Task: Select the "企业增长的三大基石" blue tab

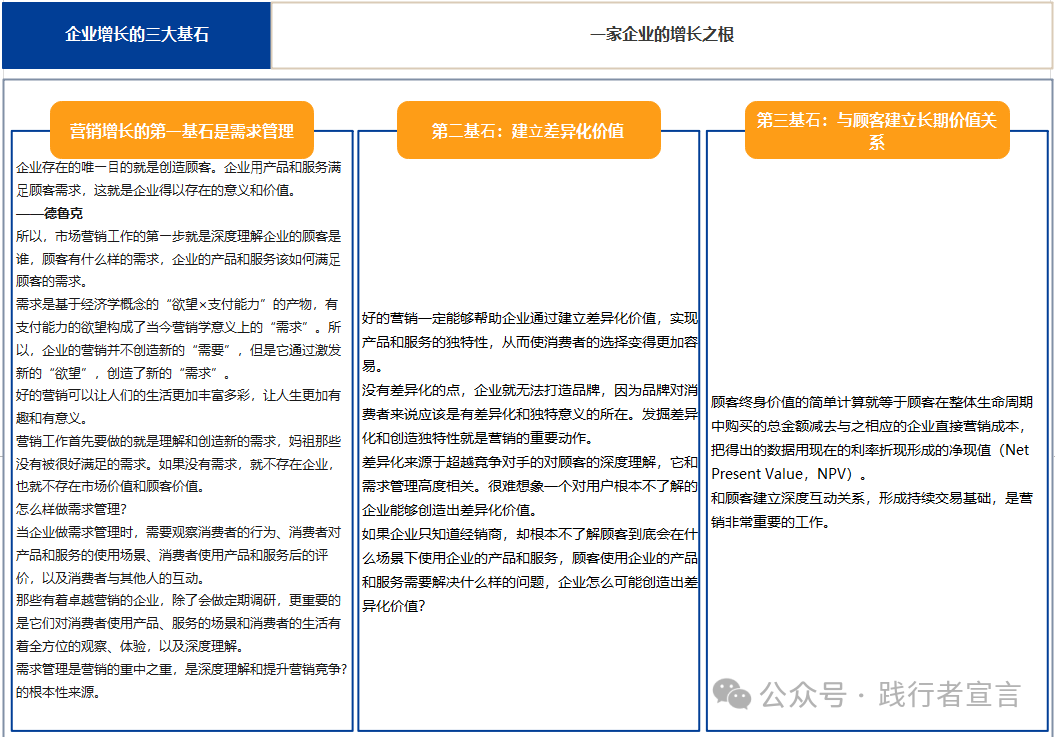Action: tap(137, 35)
